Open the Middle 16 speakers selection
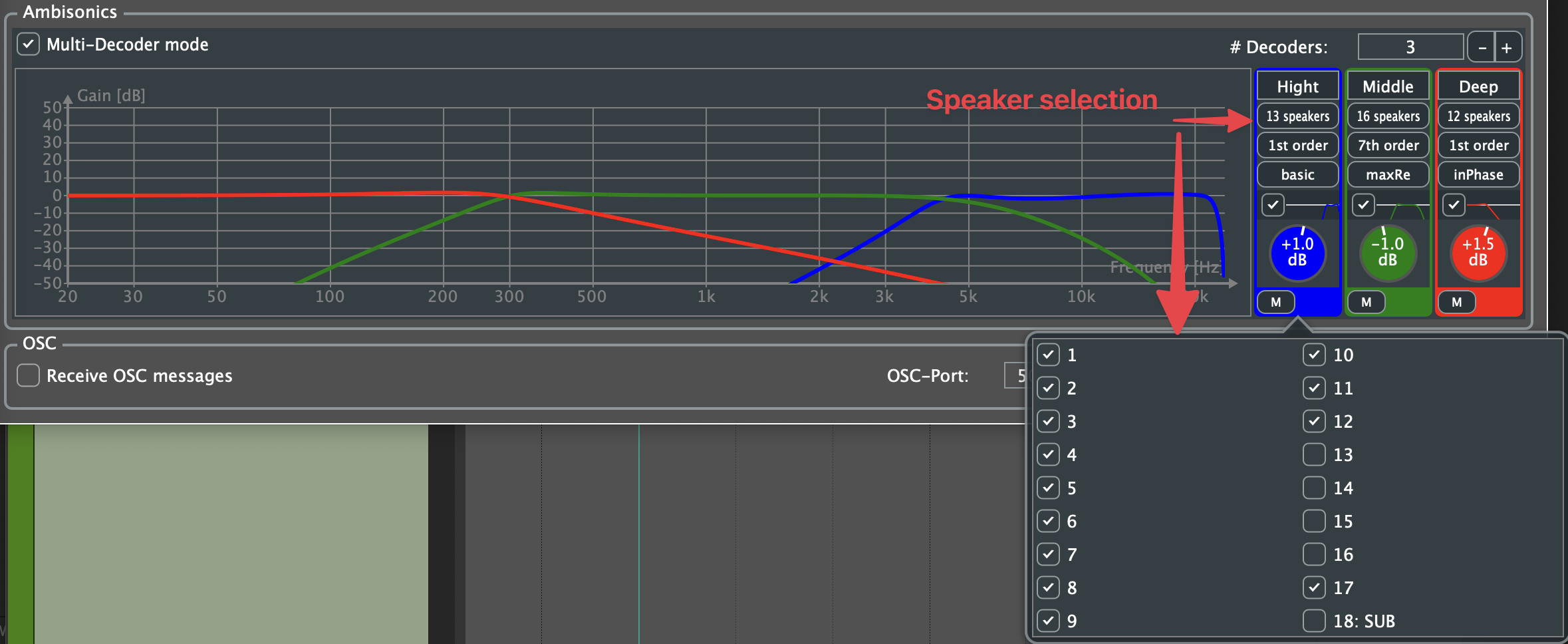1568x644 pixels. (x=1388, y=116)
